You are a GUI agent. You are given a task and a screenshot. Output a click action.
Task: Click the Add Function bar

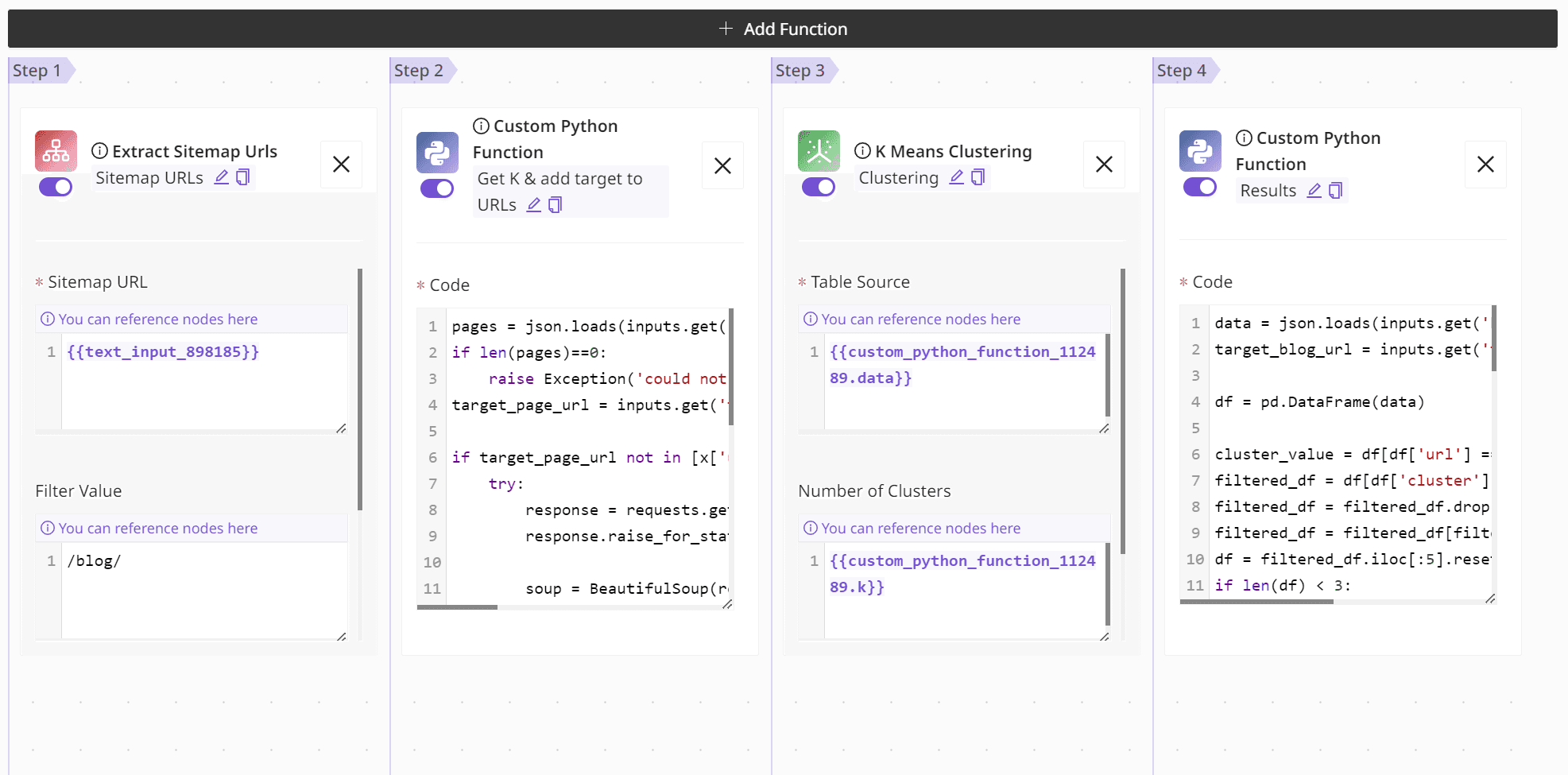pyautogui.click(x=783, y=29)
